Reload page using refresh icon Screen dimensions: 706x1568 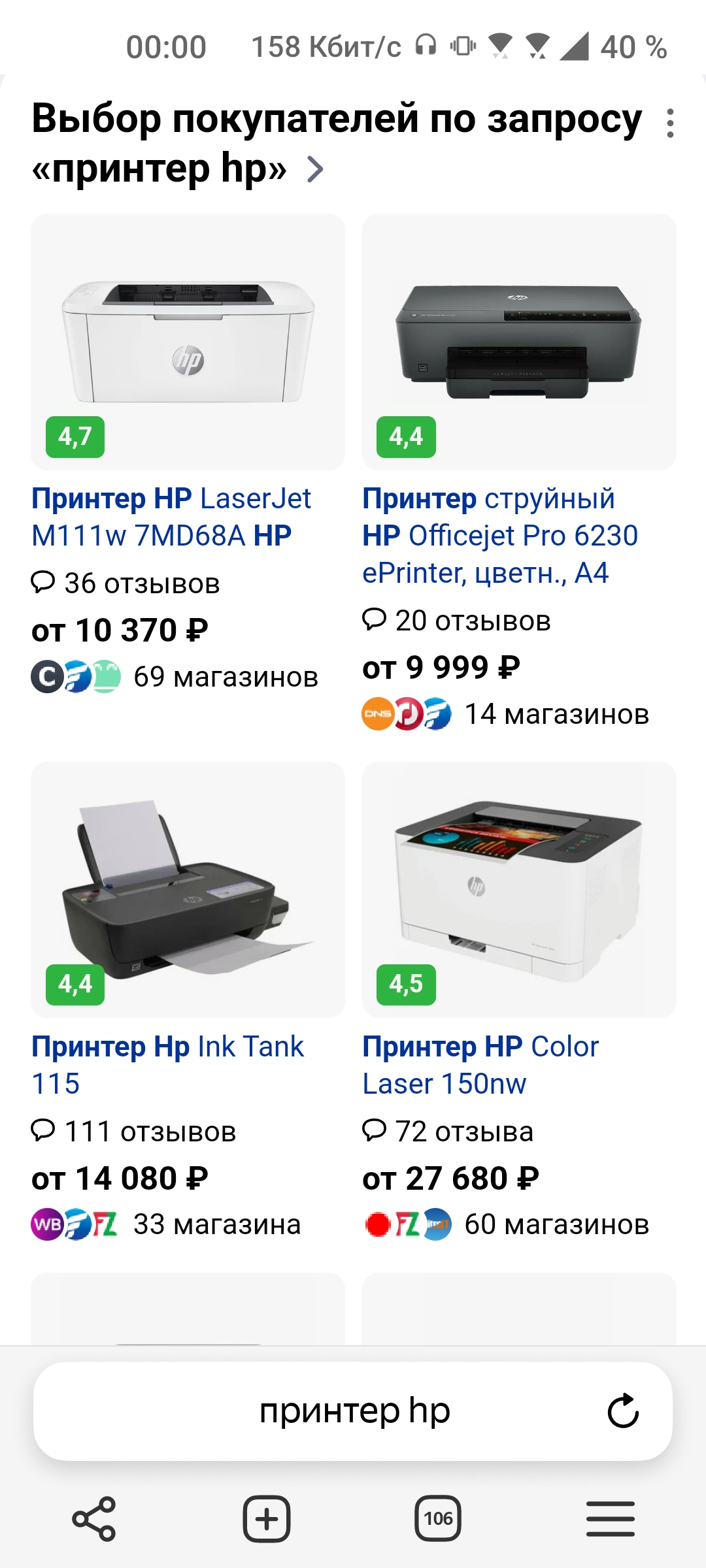[623, 1411]
